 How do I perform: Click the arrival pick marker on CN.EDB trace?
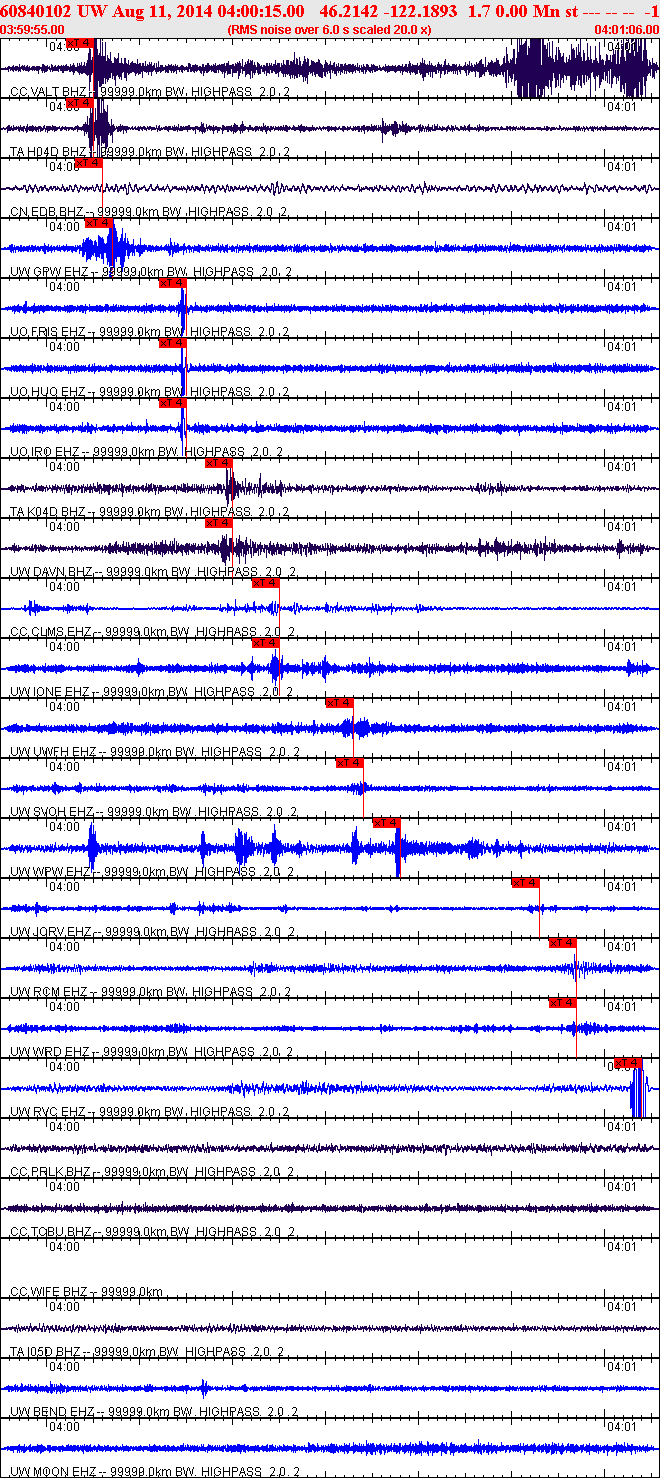pos(88,163)
